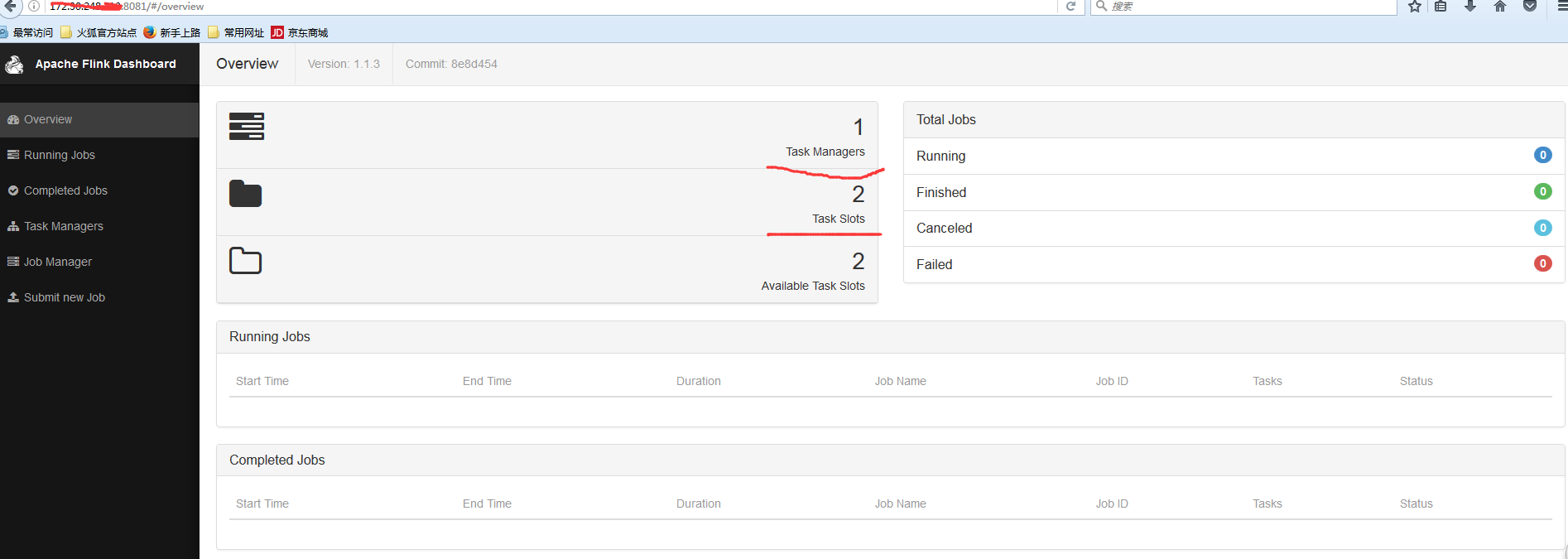Image resolution: width=1568 pixels, height=559 pixels.
Task: Open Task Managers in the sidebar
Action: [99, 226]
